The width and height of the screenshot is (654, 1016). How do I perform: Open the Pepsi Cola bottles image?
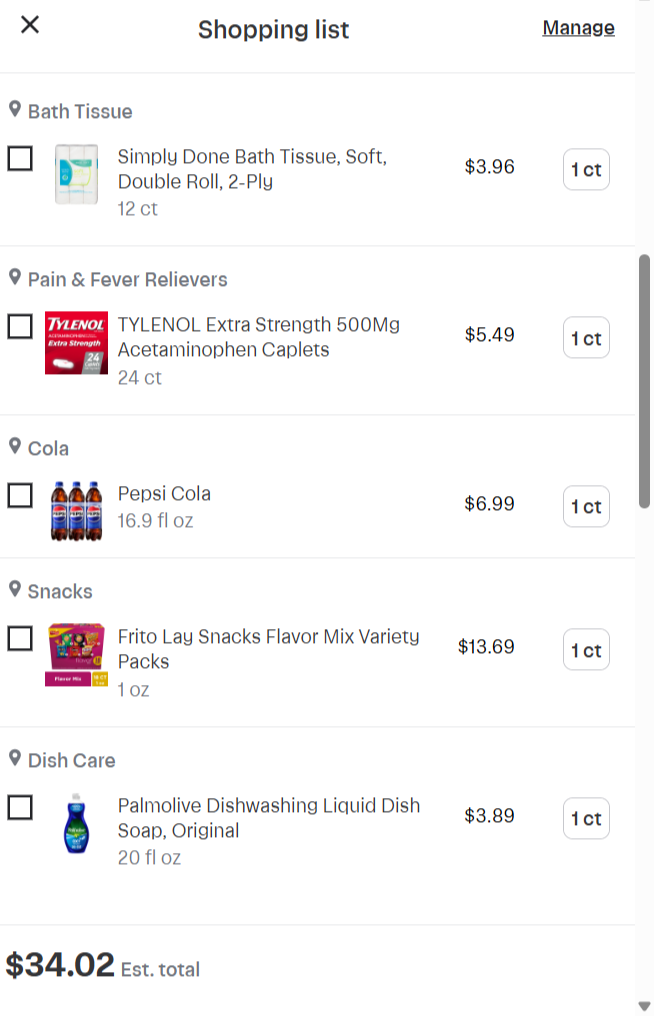[x=76, y=509]
